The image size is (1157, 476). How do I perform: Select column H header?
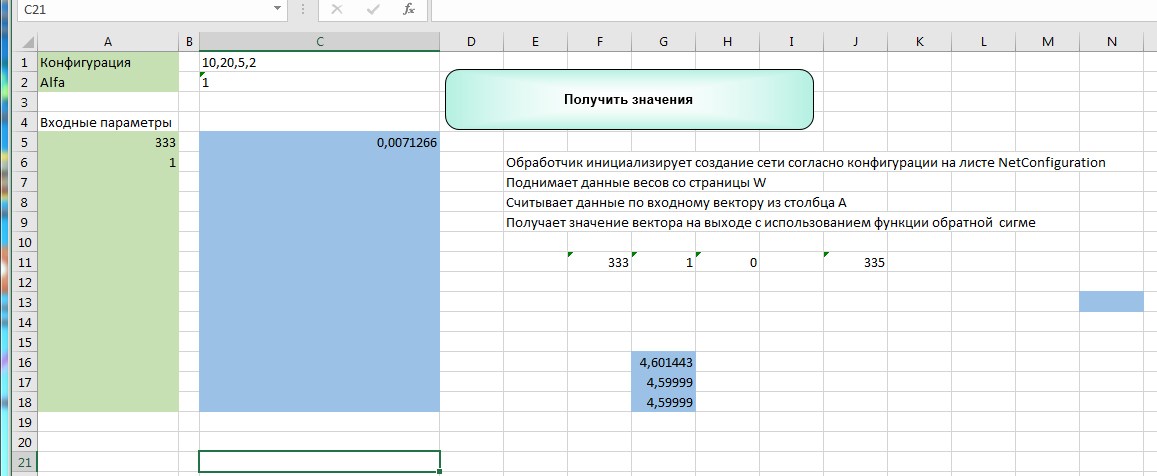(728, 42)
